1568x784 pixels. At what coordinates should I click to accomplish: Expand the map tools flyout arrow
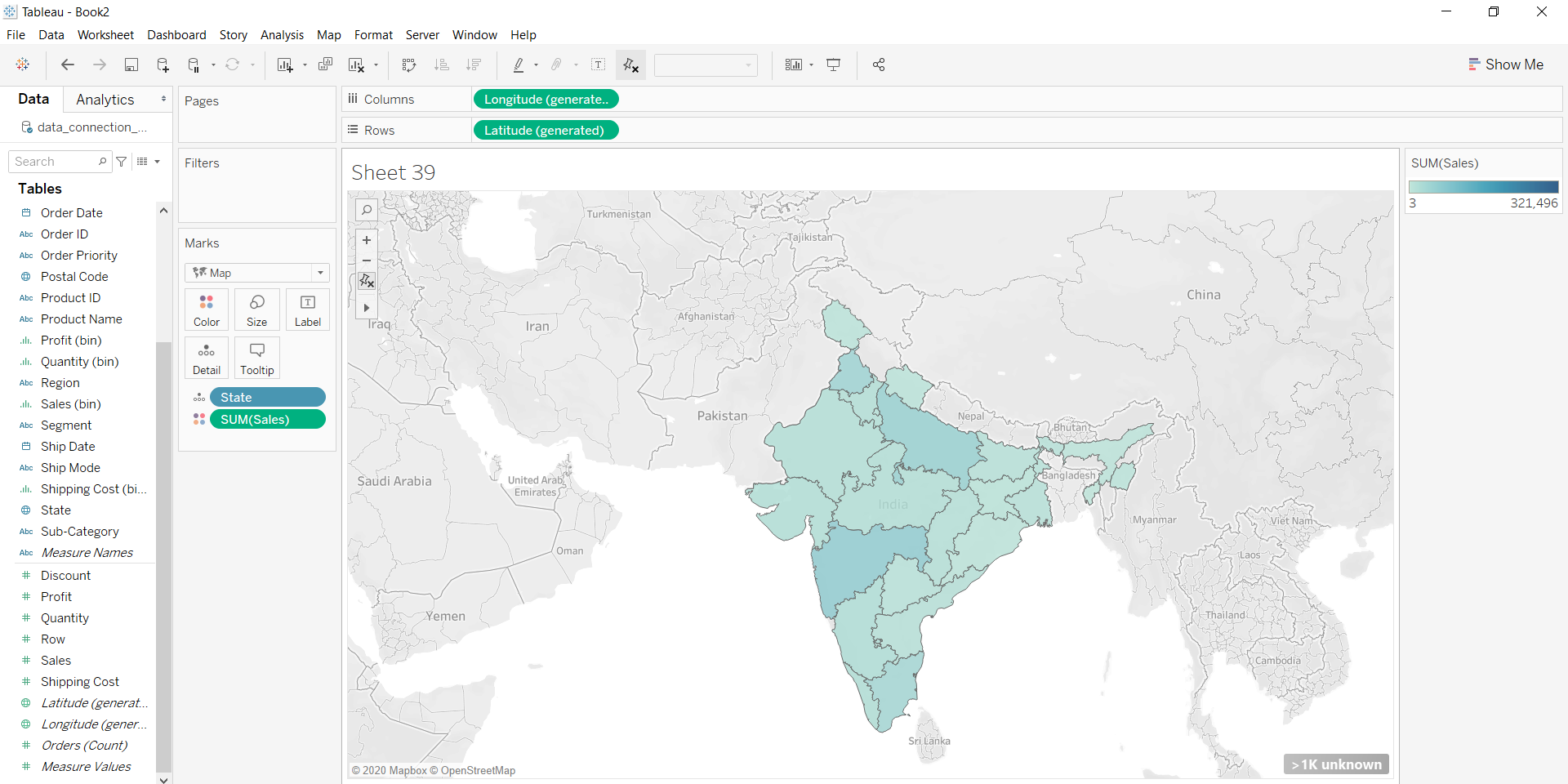367,308
